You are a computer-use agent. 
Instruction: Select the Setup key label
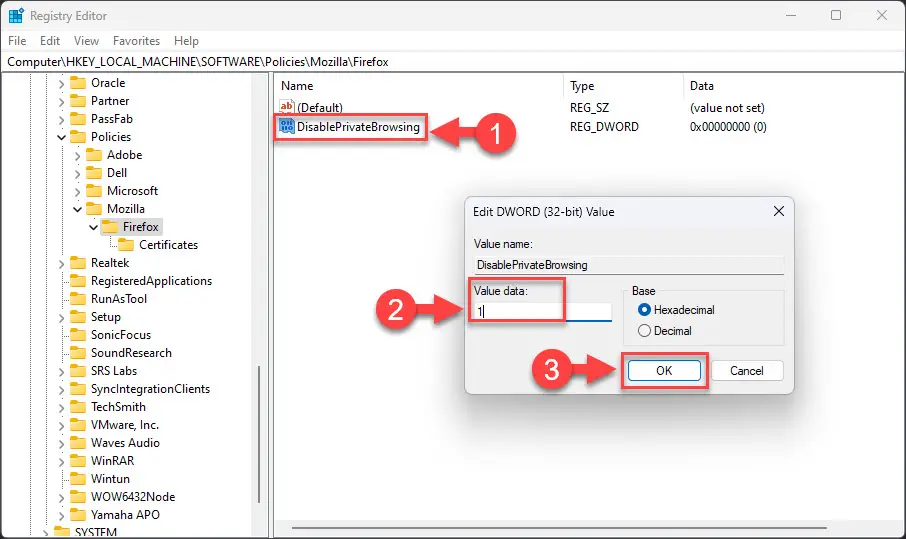(106, 317)
